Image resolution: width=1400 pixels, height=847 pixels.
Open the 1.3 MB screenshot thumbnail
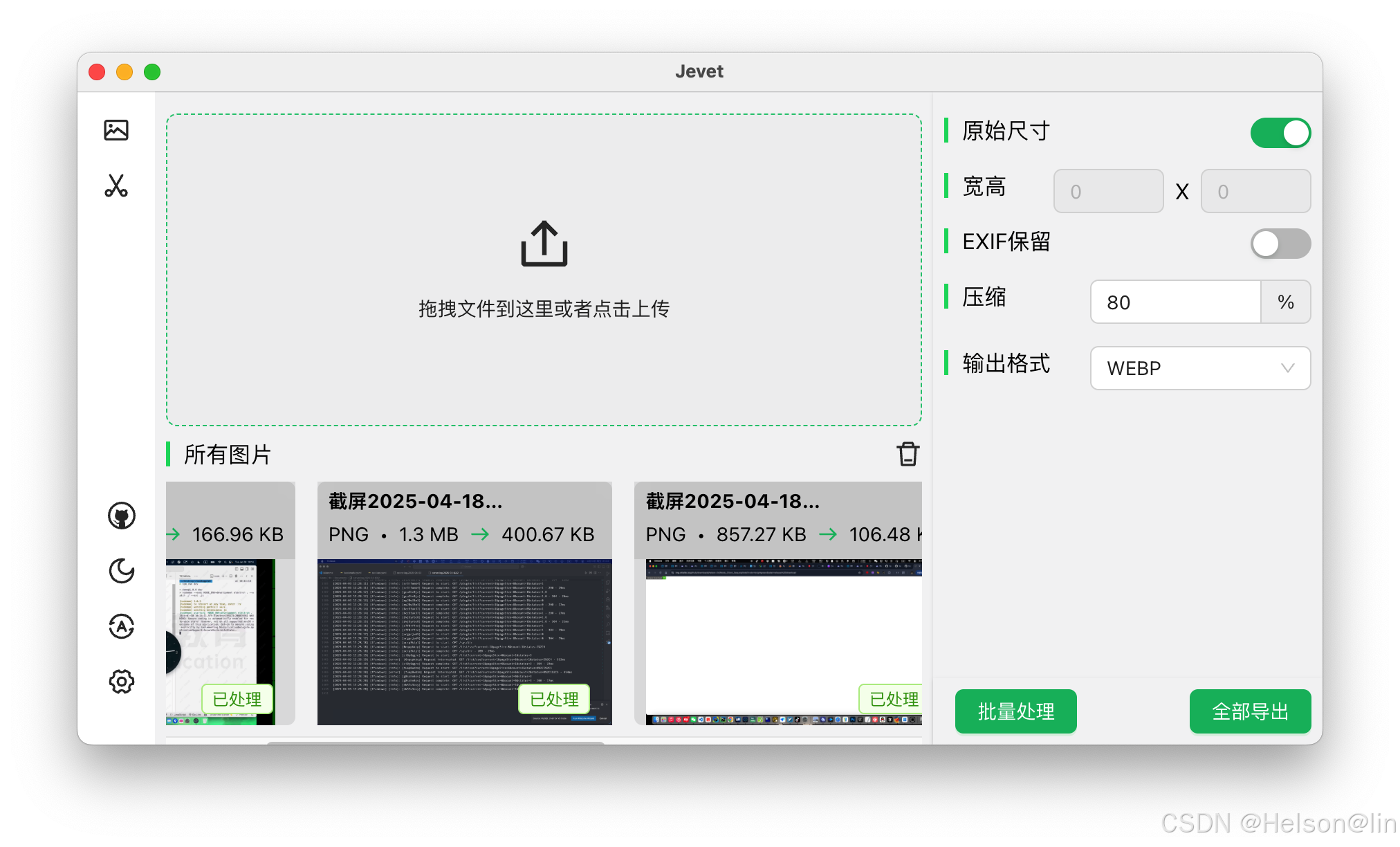pos(464,641)
